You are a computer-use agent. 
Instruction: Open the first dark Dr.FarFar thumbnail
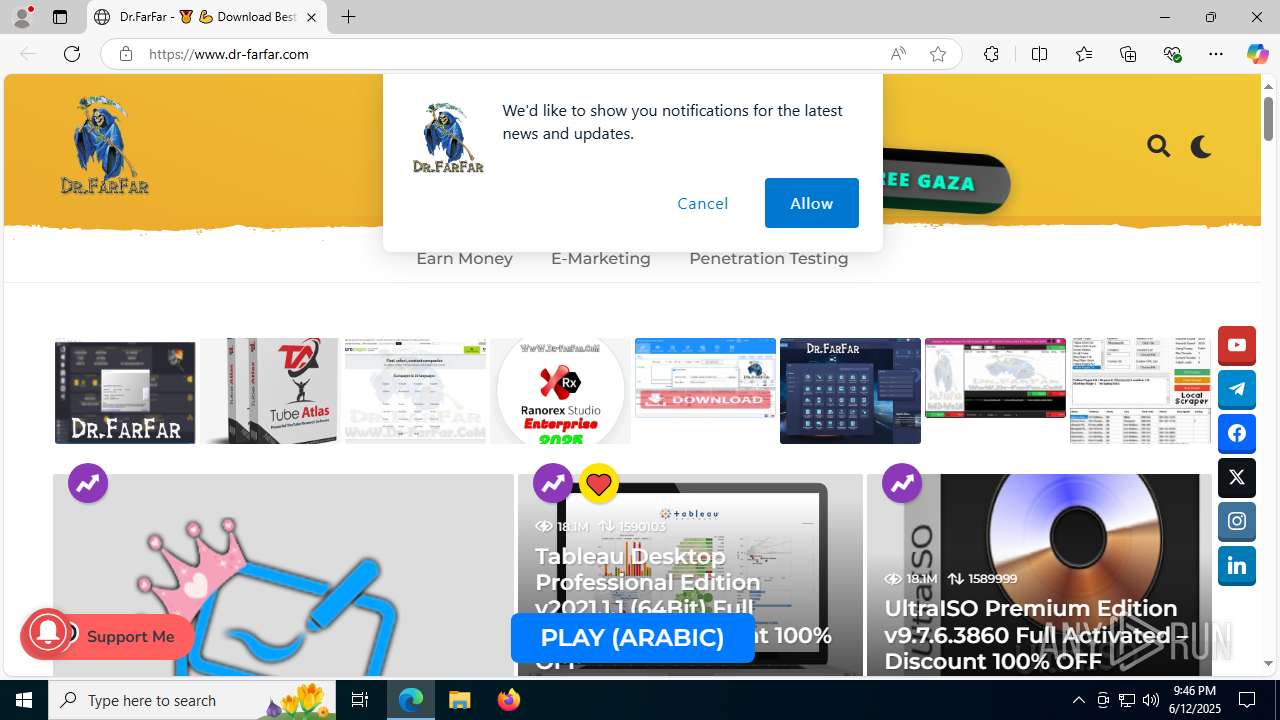(x=125, y=391)
